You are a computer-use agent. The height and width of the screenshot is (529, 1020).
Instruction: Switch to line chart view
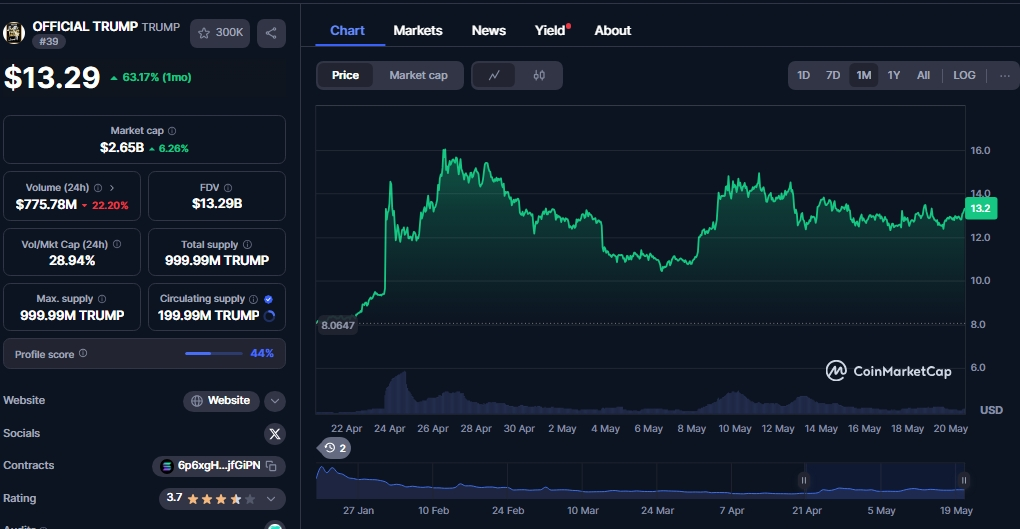click(x=494, y=75)
